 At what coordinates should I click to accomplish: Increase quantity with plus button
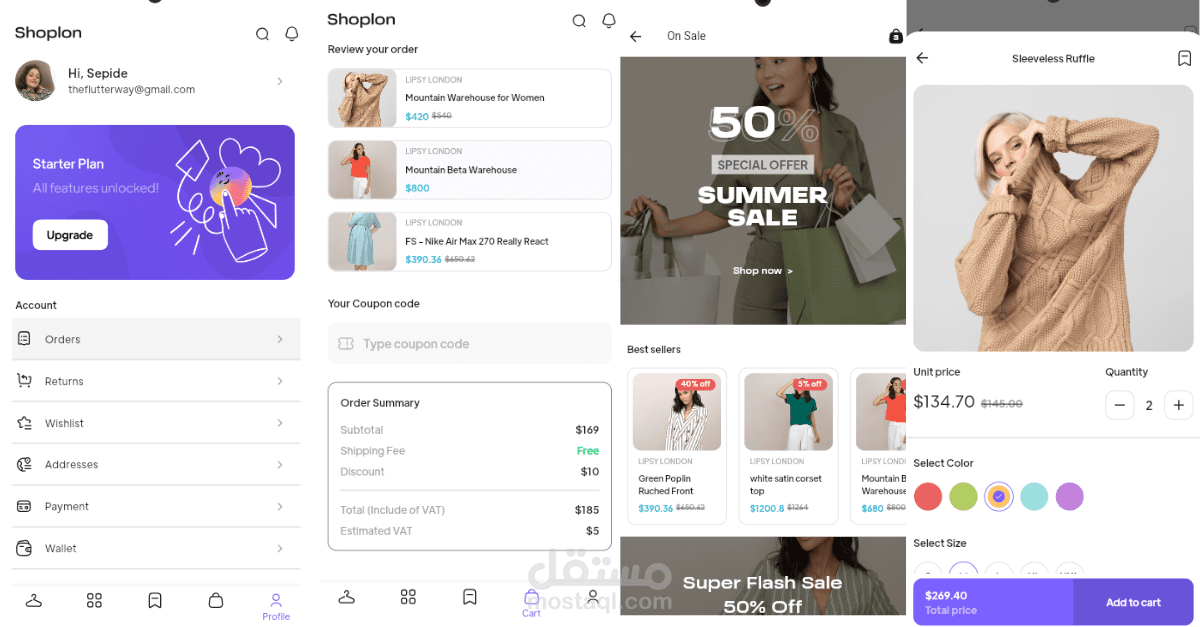tap(1179, 405)
